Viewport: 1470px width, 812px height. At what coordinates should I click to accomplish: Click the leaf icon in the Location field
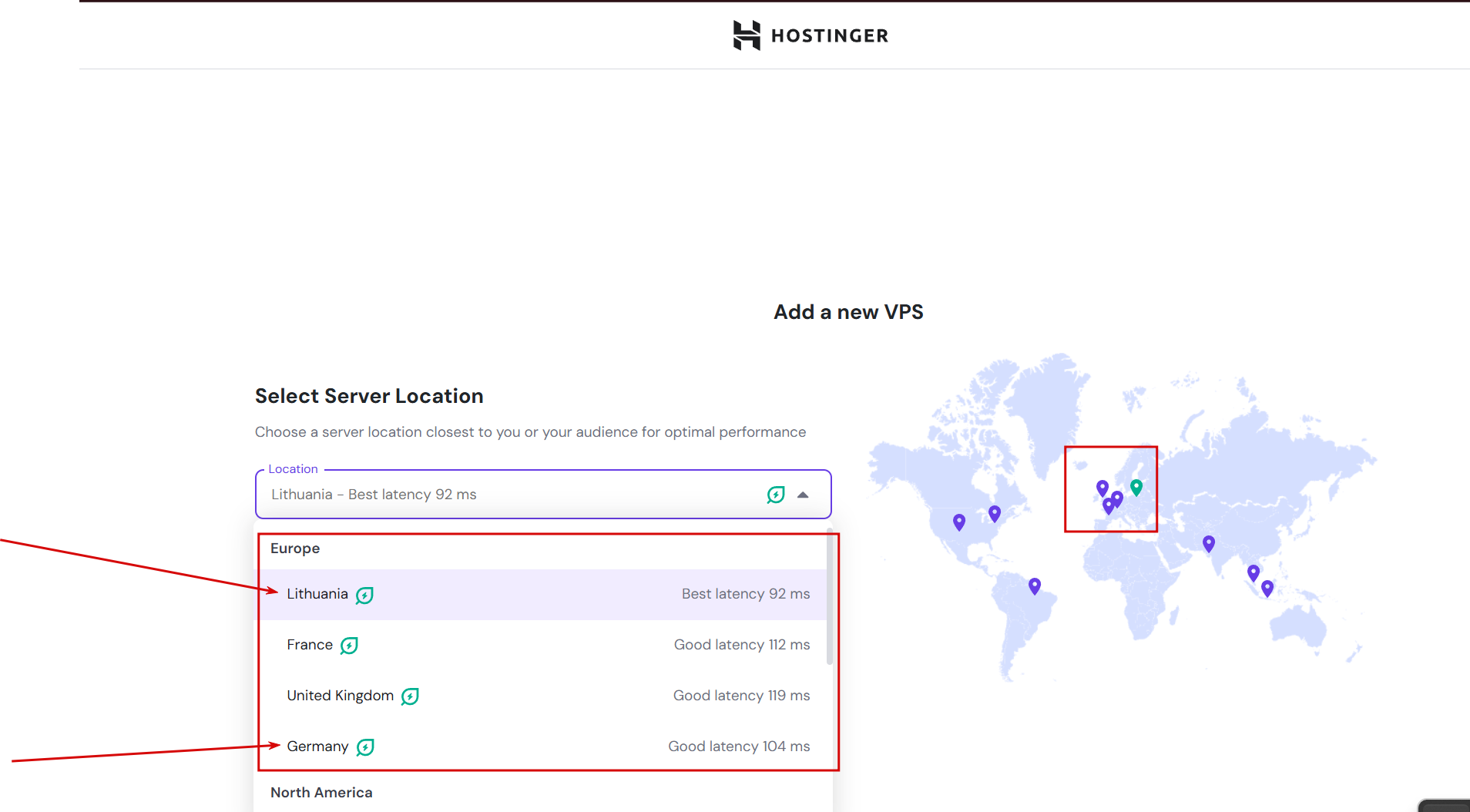(x=776, y=495)
